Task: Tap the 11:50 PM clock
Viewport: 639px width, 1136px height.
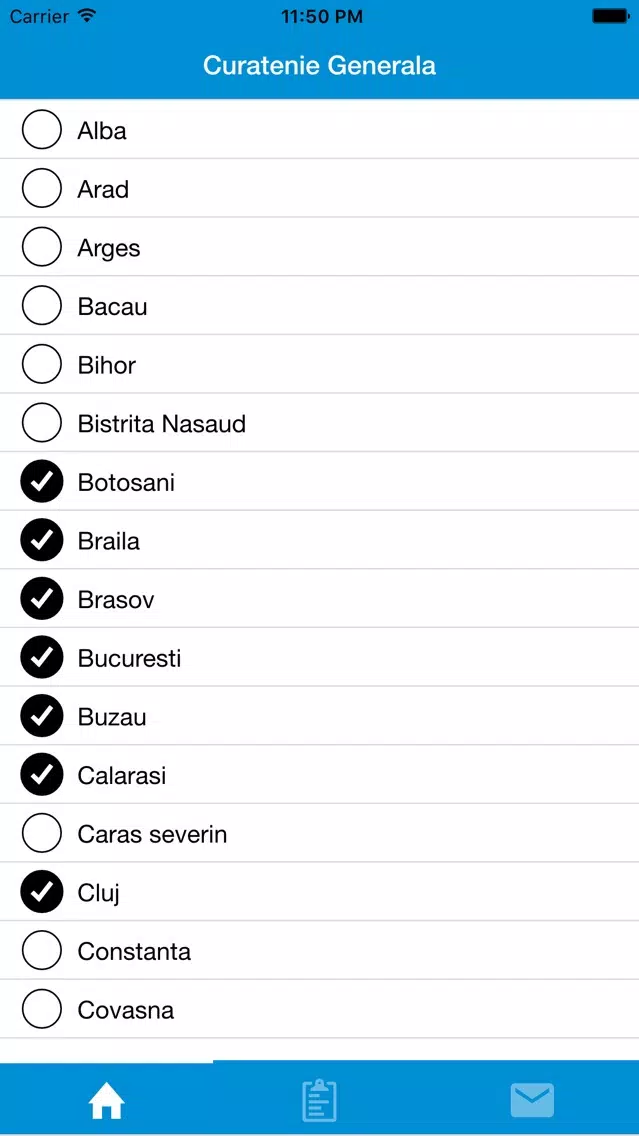Action: point(320,16)
